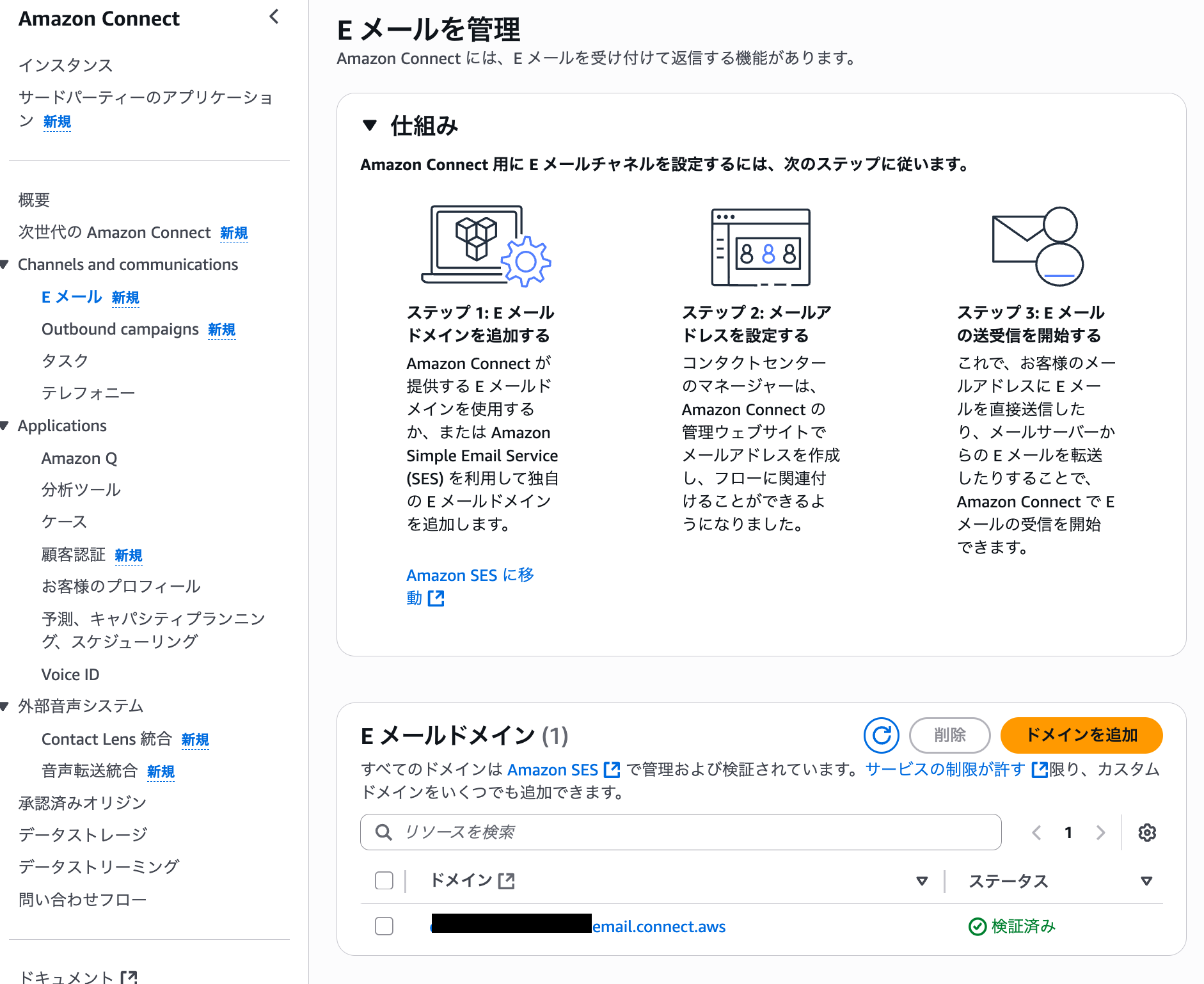Collapse the Applications navigation group
1204x984 pixels.
tap(5, 425)
